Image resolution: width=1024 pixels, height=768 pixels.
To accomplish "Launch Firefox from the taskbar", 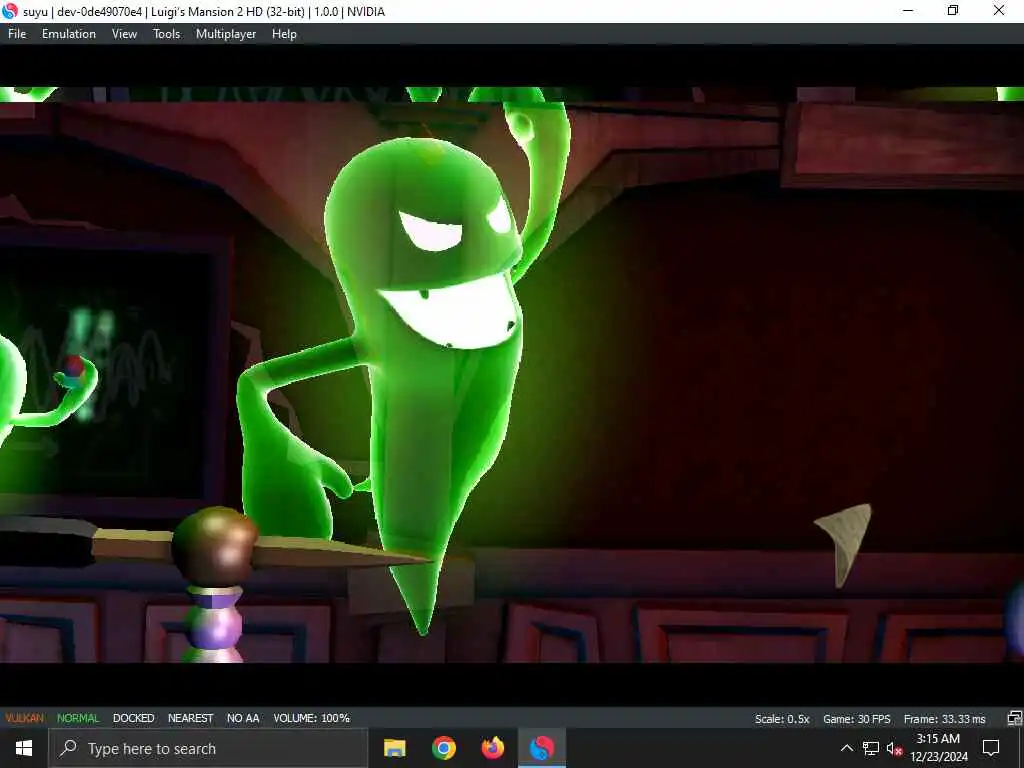I will [x=492, y=748].
